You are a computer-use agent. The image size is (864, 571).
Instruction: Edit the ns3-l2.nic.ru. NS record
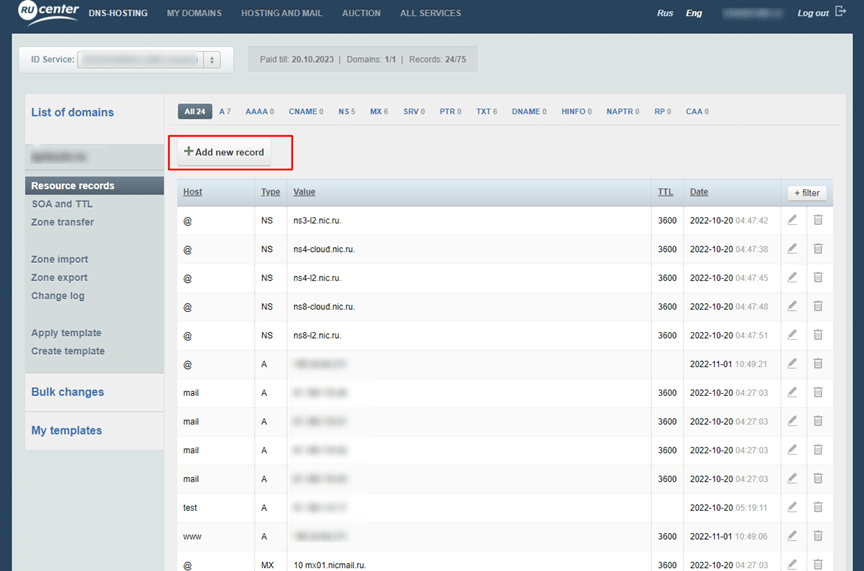(792, 220)
